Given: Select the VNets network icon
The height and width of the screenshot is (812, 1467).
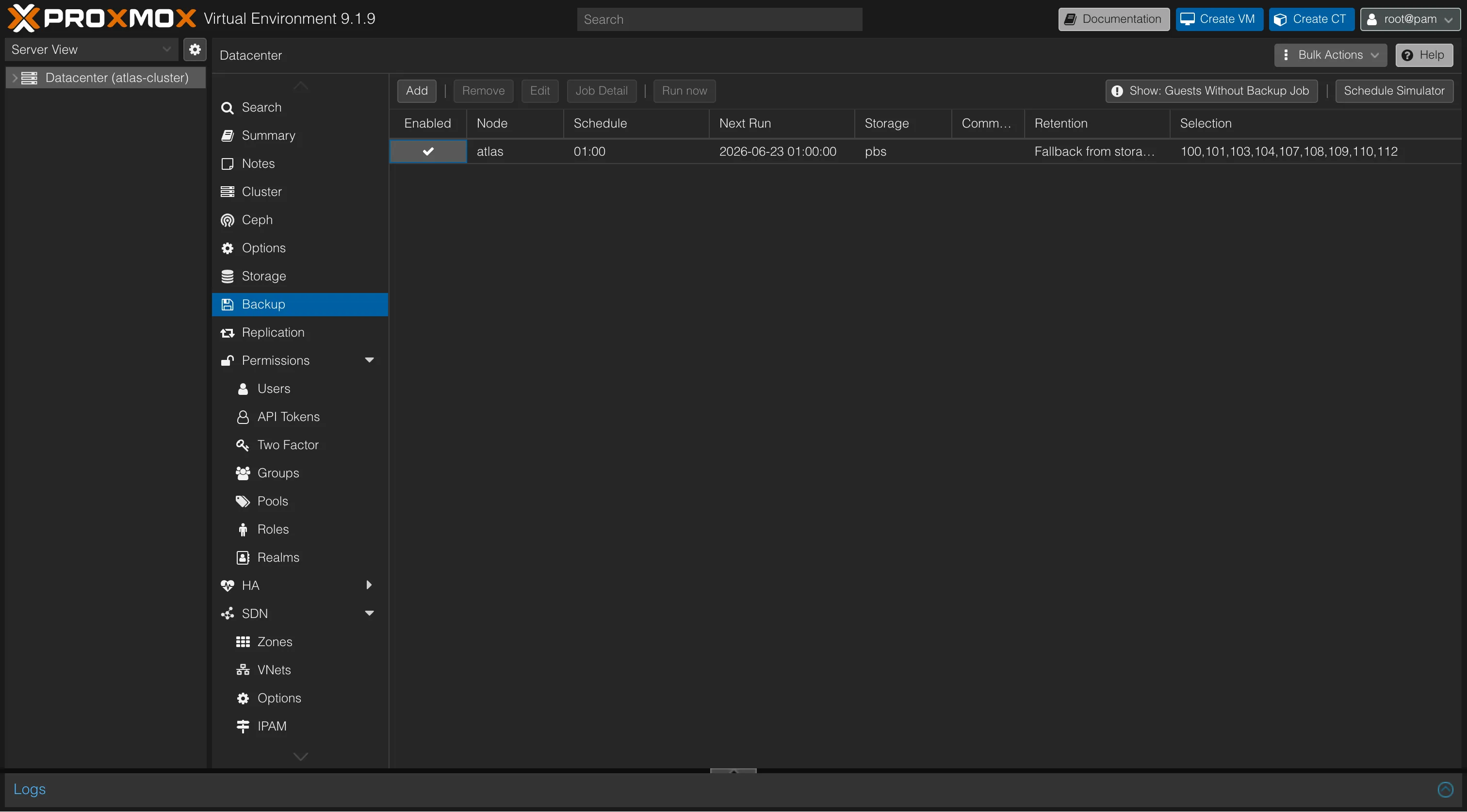Looking at the screenshot, I should point(243,670).
